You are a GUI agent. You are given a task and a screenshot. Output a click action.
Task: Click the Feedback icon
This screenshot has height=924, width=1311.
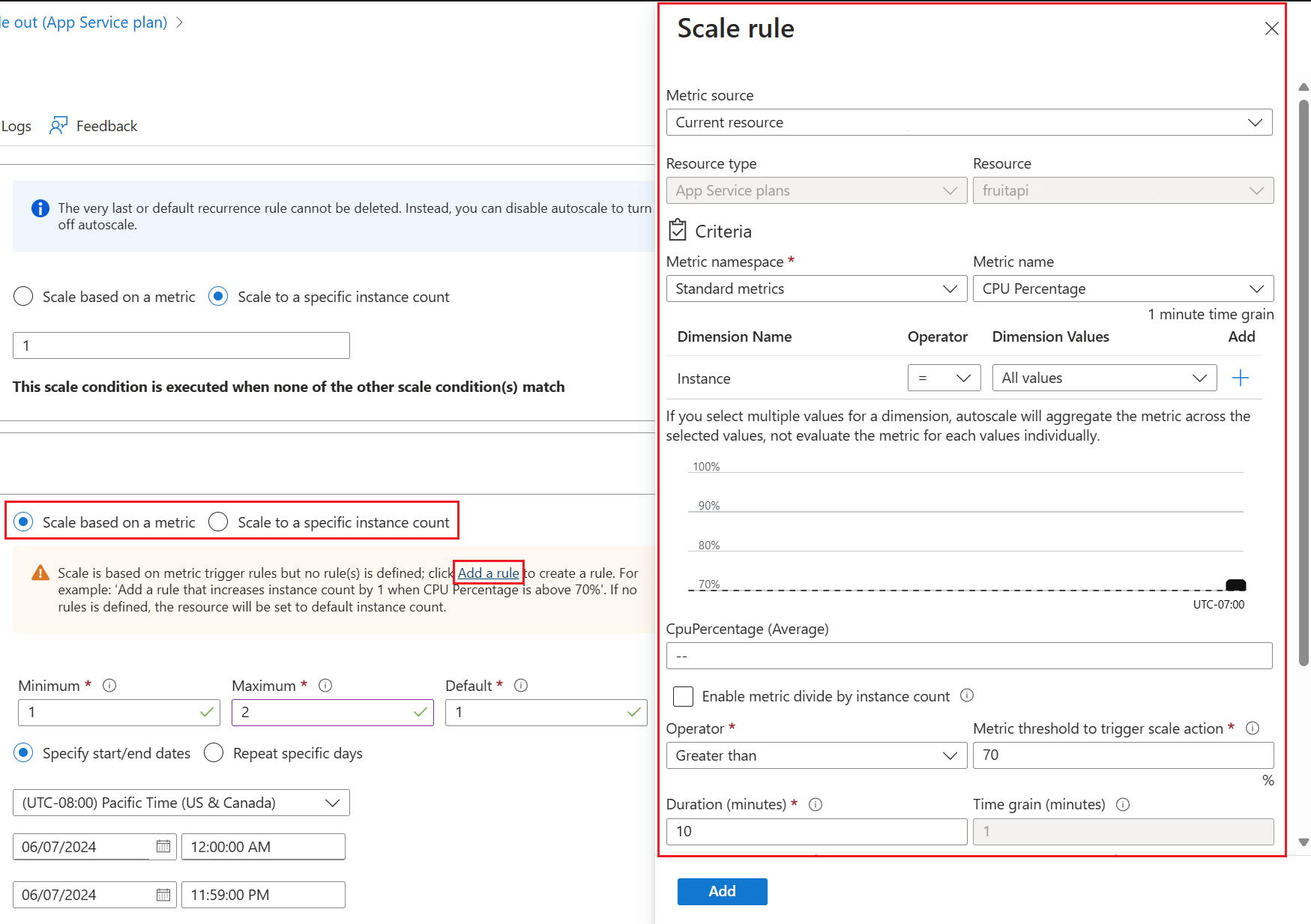click(58, 125)
